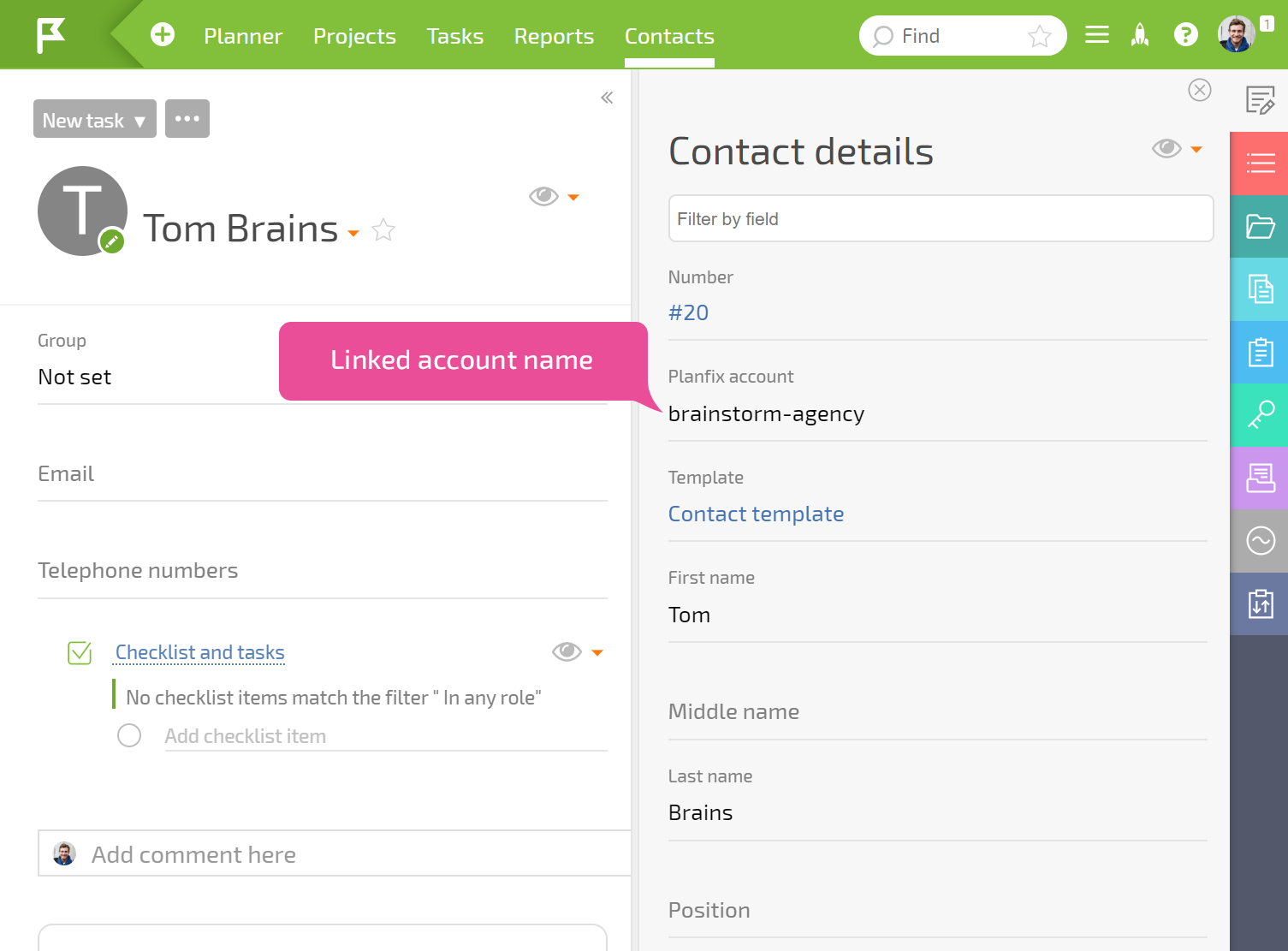Image resolution: width=1288 pixels, height=951 pixels.
Task: Open dropdown arrow next to Tom Brains
Action: 353,233
